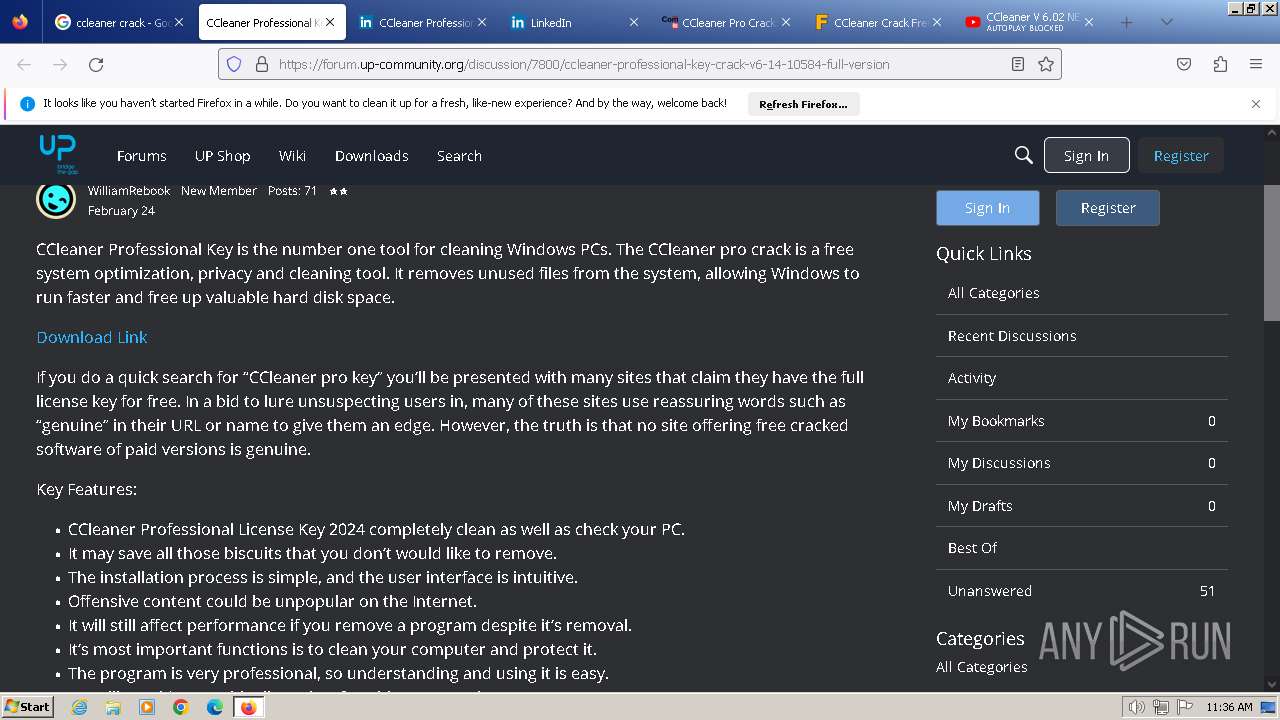The width and height of the screenshot is (1280, 720).
Task: Click the blue sidebar Sign In button
Action: click(987, 208)
